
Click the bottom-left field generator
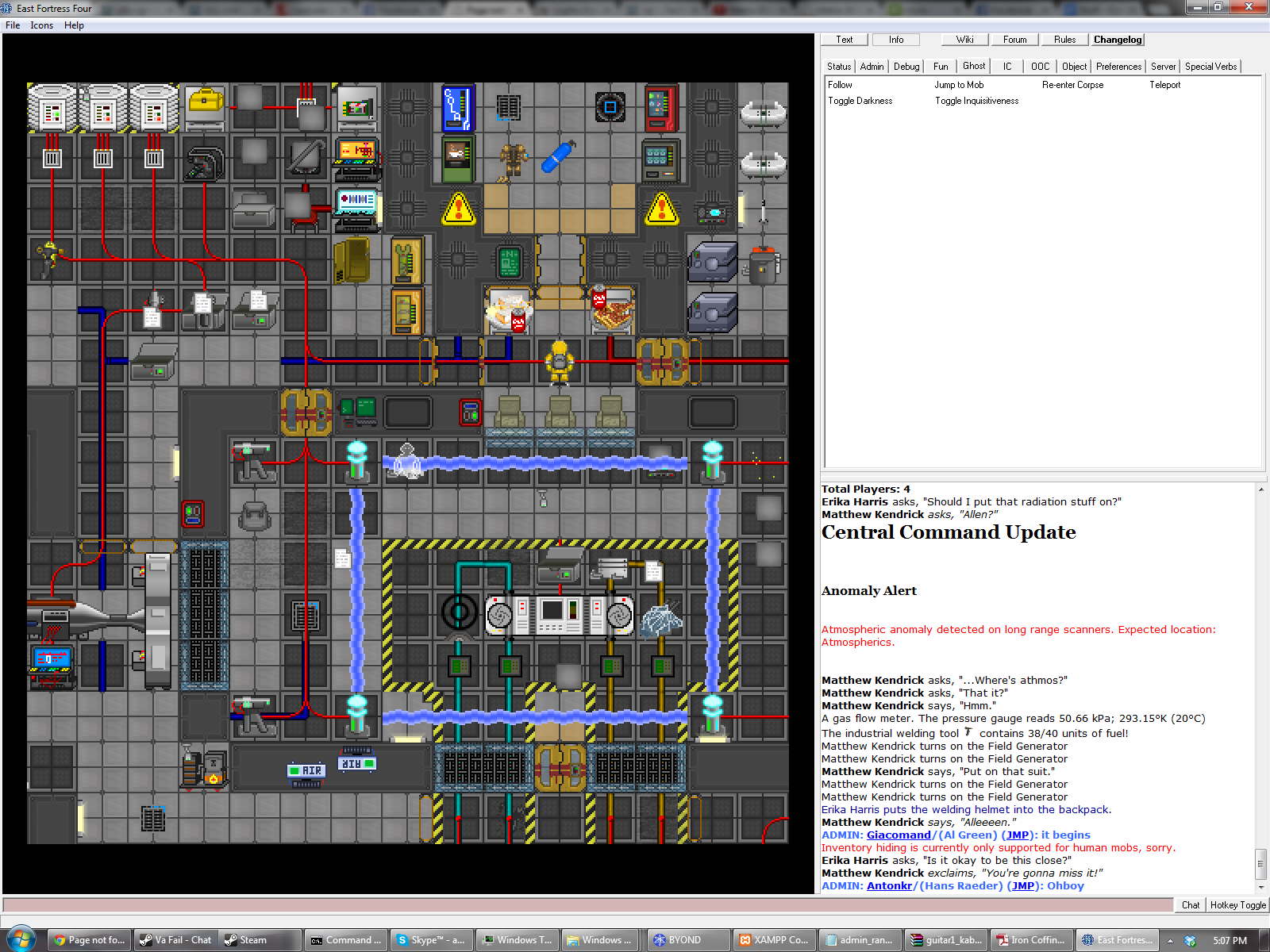[x=357, y=716]
